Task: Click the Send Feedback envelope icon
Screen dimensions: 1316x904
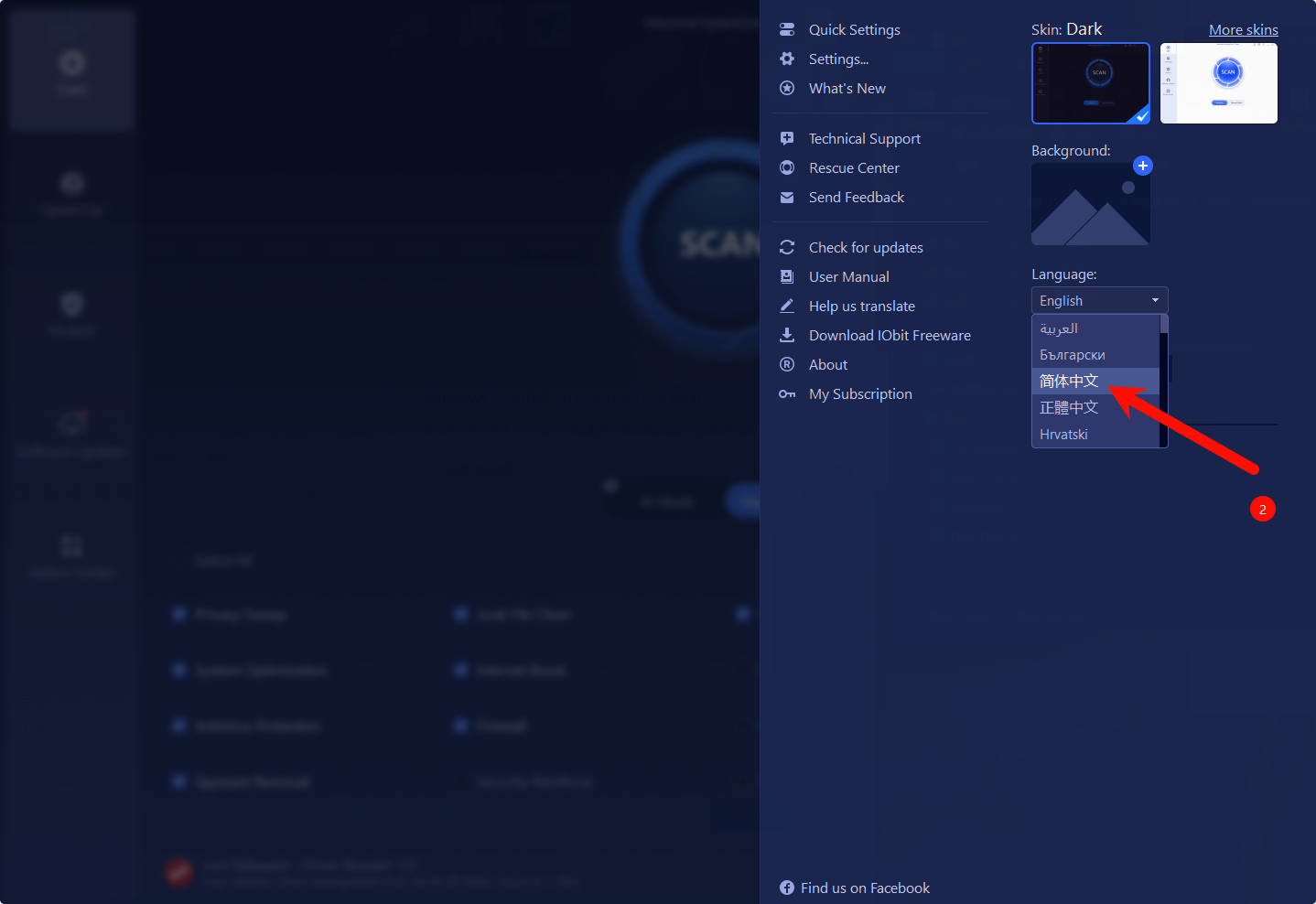Action: [x=787, y=198]
